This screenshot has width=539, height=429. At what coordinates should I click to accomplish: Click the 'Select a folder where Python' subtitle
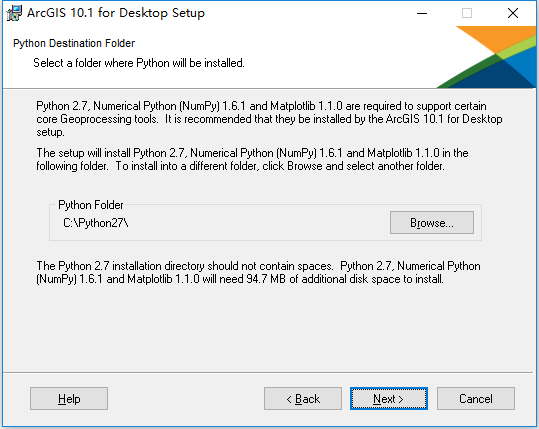(139, 63)
